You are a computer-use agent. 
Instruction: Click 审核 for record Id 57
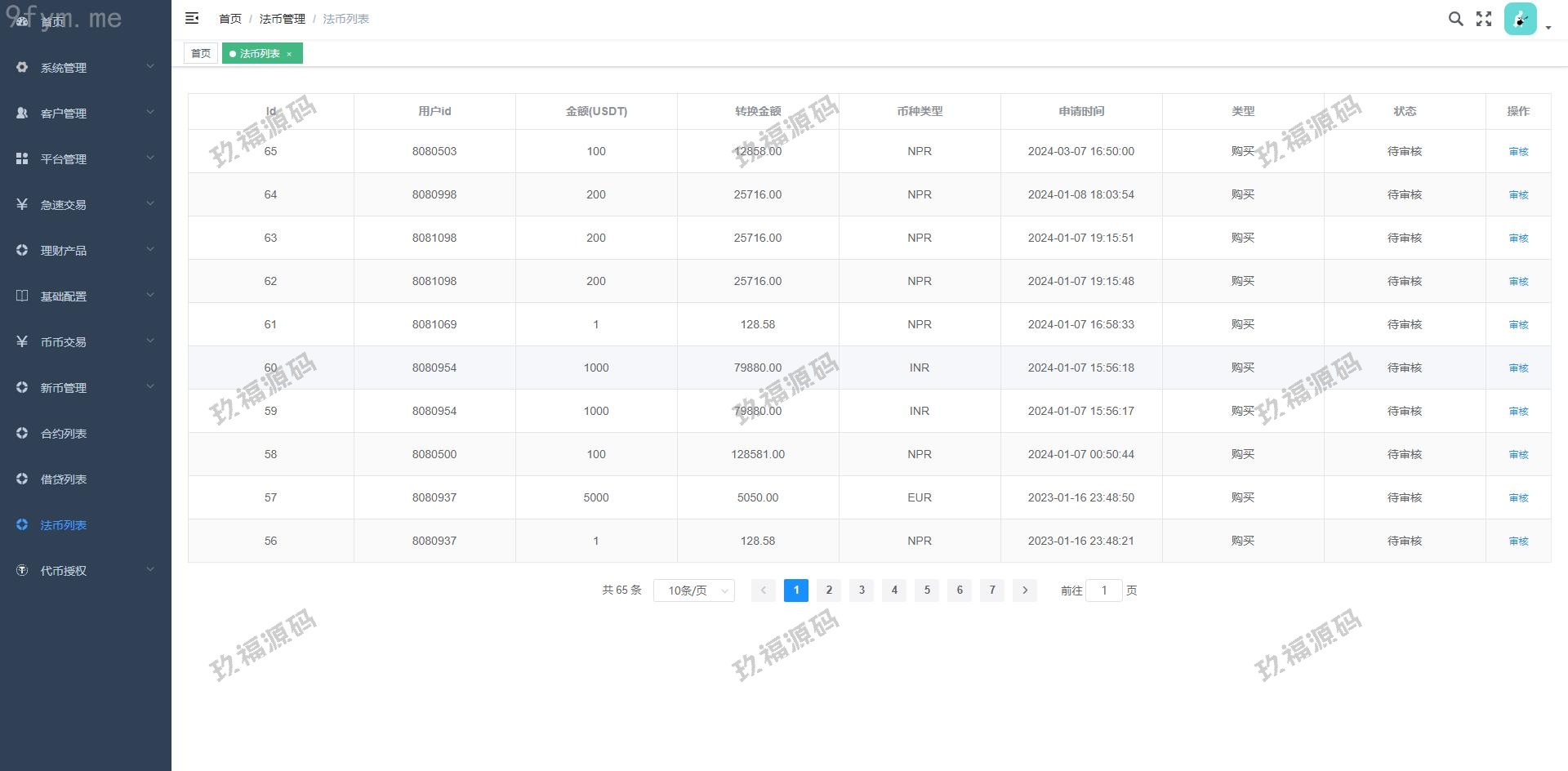pos(1518,497)
